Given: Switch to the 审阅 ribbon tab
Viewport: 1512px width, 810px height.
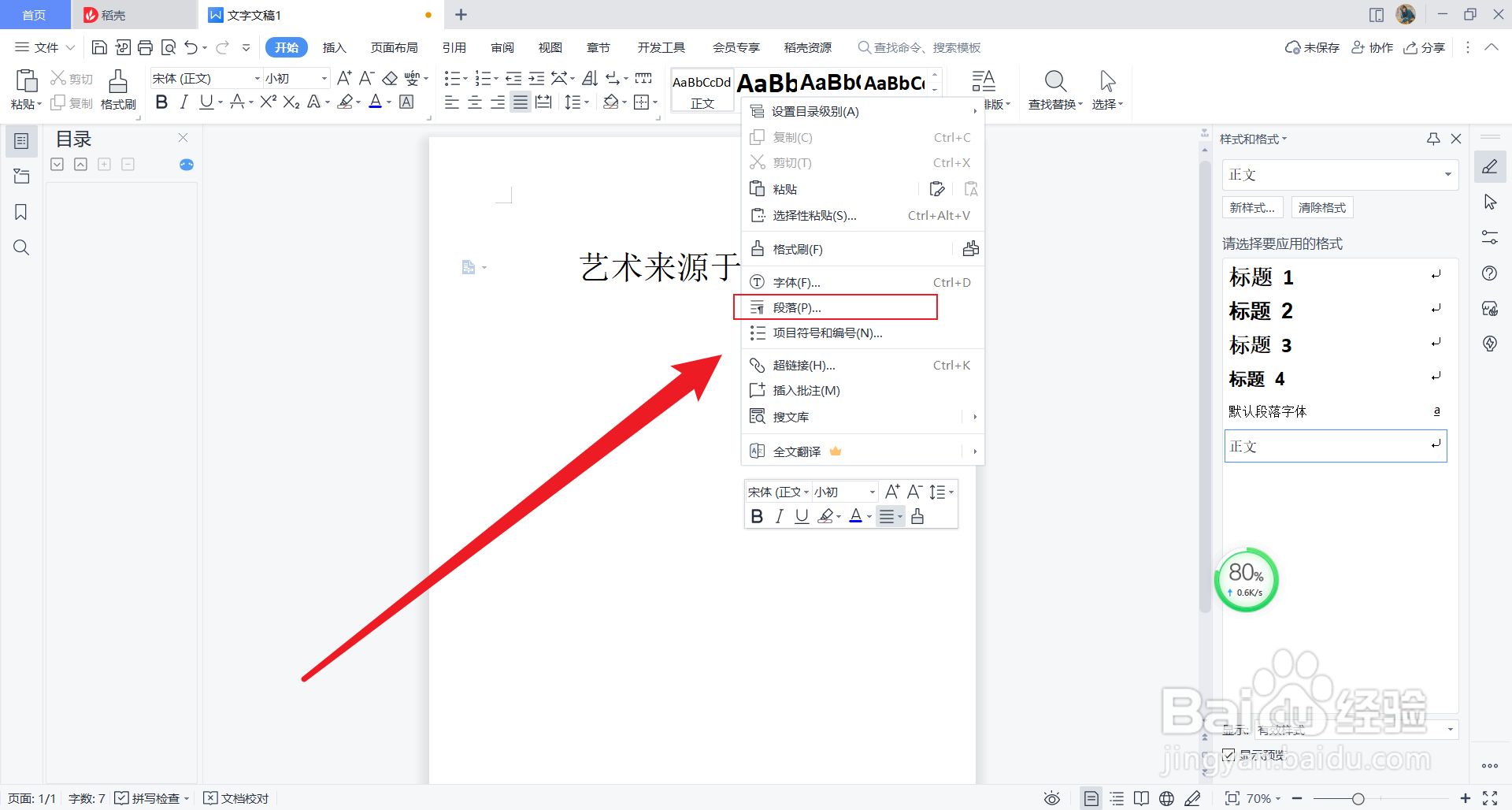Looking at the screenshot, I should (x=502, y=47).
